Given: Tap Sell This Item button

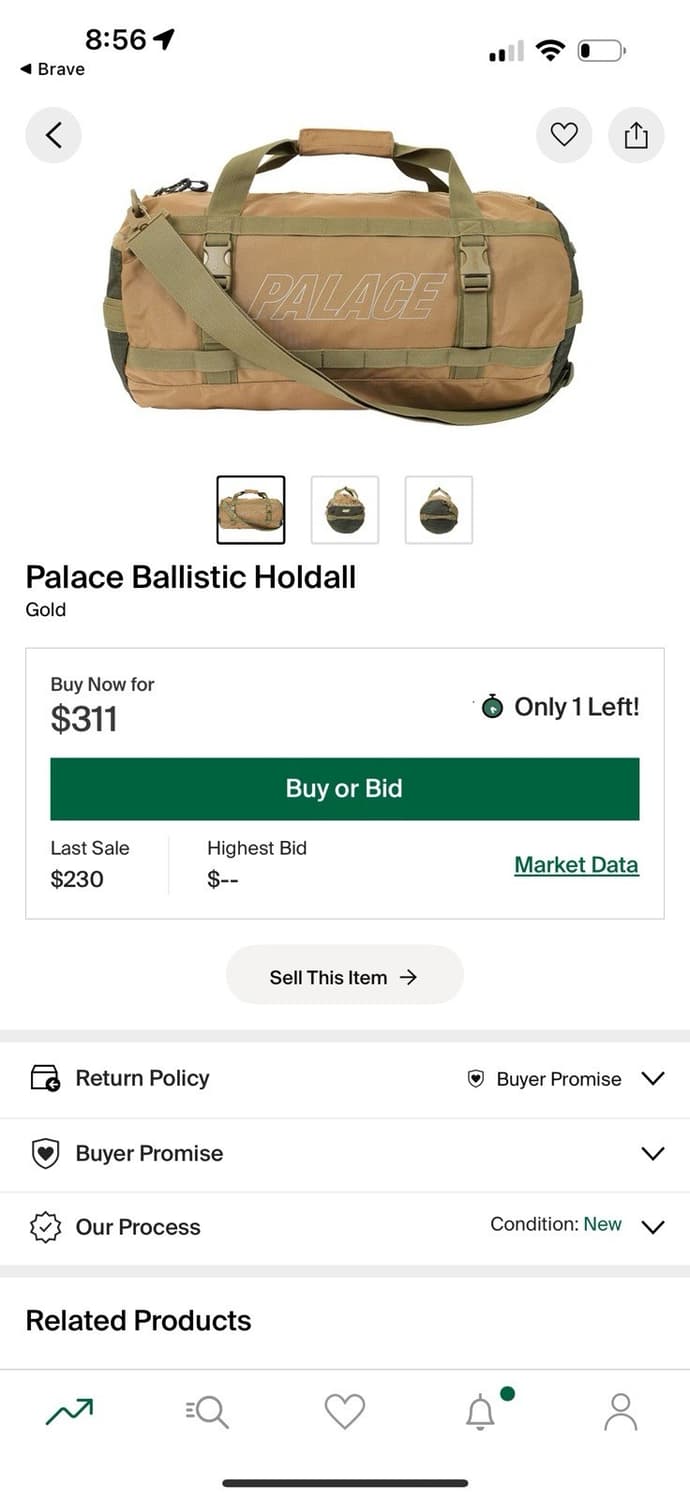Looking at the screenshot, I should coord(344,977).
